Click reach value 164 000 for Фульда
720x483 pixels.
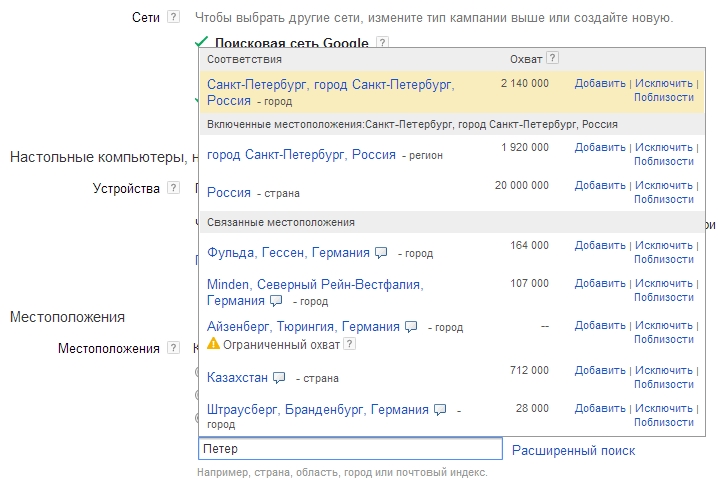pyautogui.click(x=529, y=245)
